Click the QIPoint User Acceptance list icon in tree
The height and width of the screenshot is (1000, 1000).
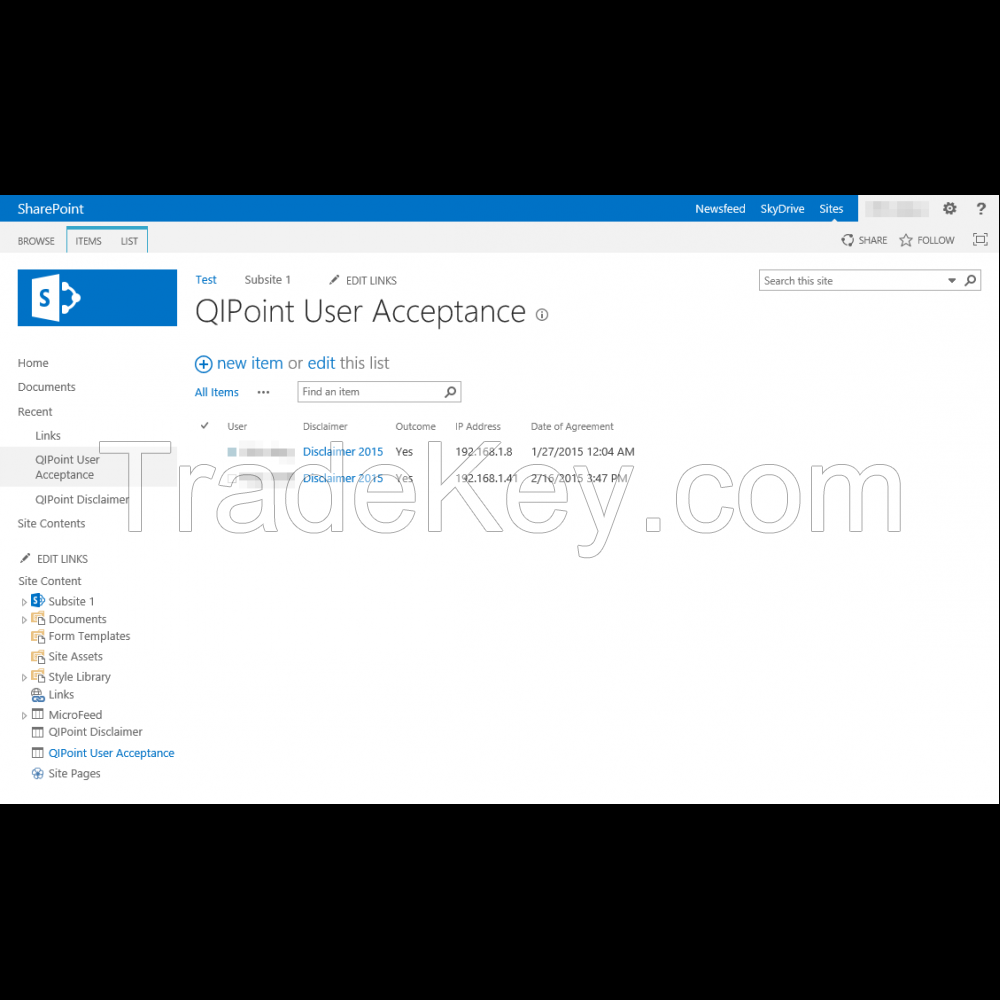(x=38, y=753)
